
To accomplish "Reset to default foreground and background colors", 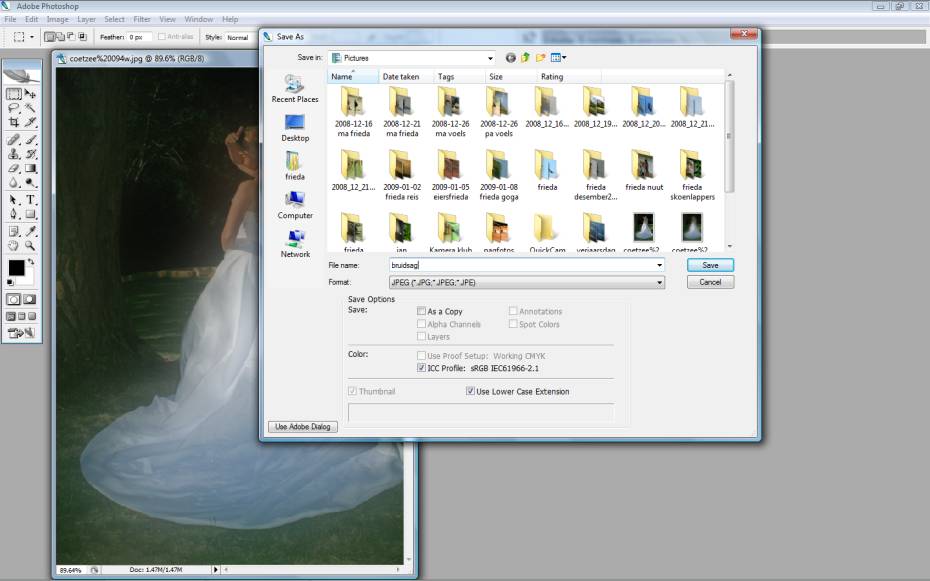I will 10,283.
